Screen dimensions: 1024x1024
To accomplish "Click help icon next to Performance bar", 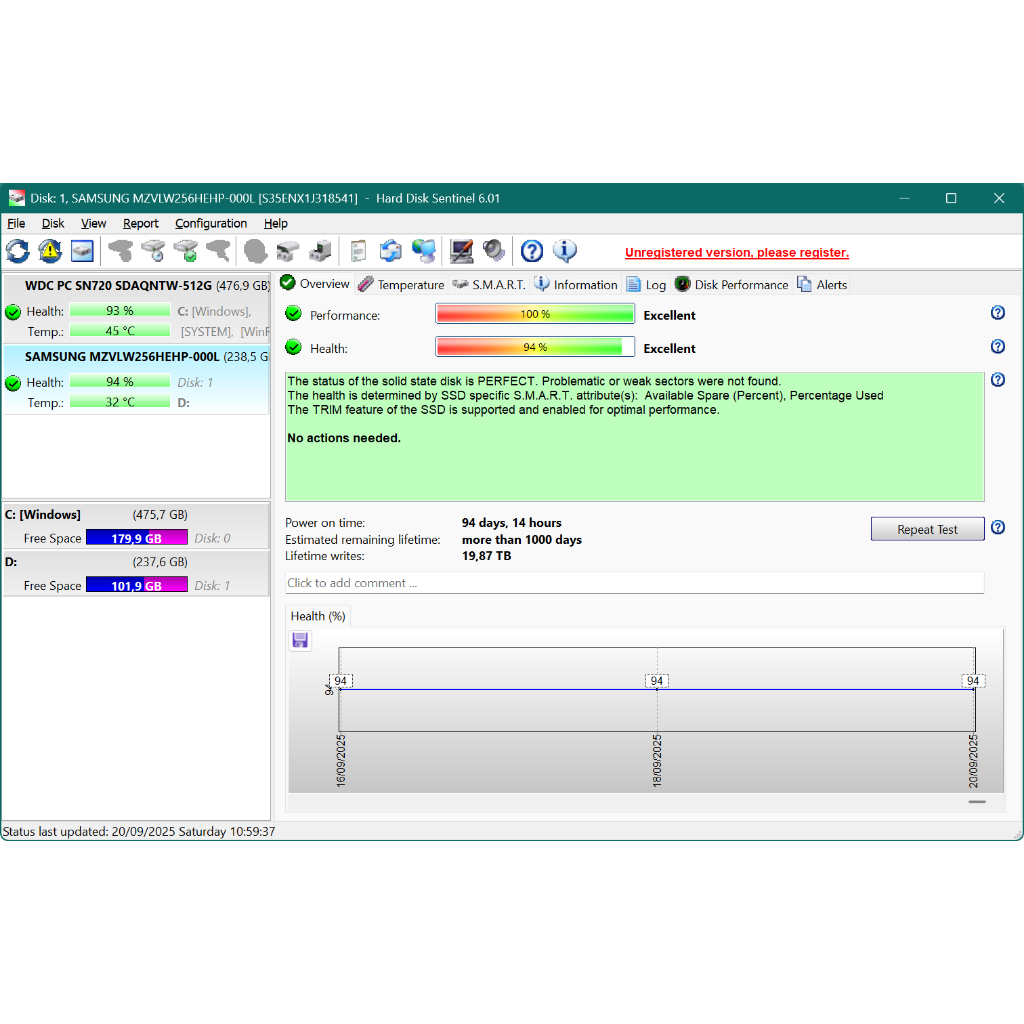I will tap(997, 313).
